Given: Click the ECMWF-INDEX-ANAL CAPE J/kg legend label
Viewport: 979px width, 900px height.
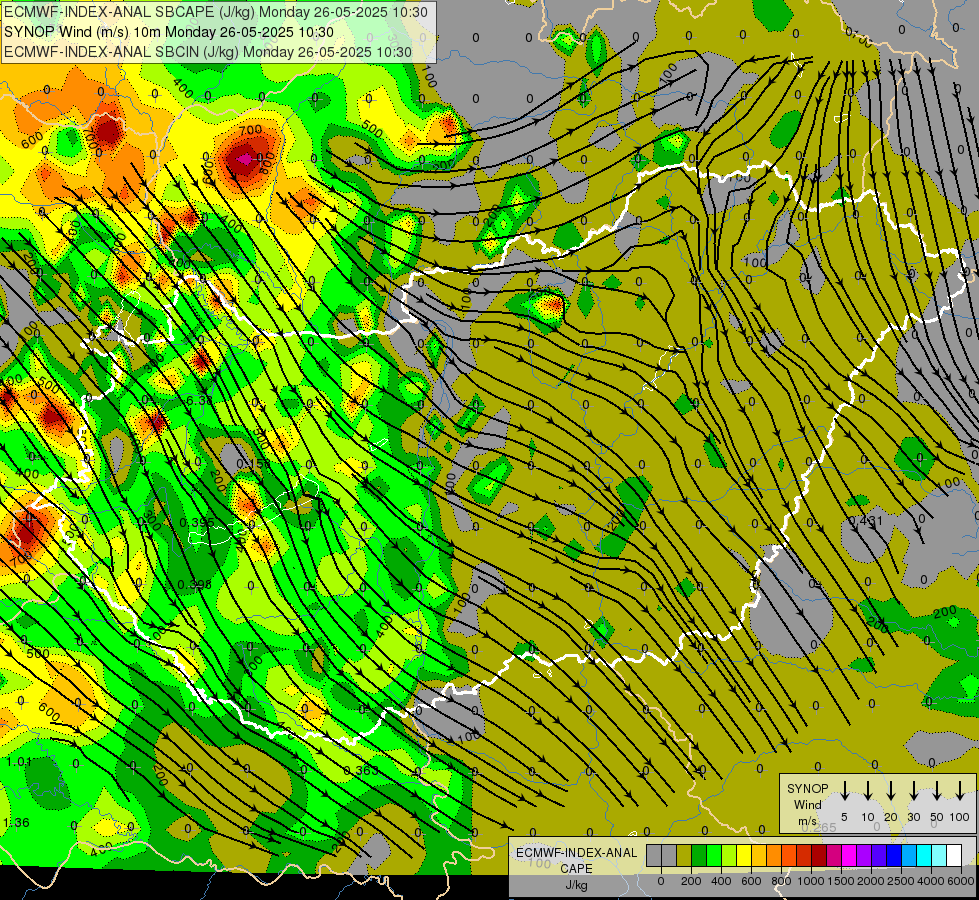Looking at the screenshot, I should [x=576, y=868].
